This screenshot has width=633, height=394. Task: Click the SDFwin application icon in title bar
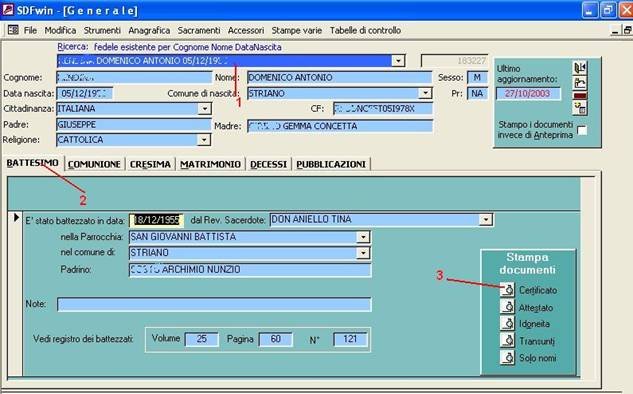coord(8,10)
